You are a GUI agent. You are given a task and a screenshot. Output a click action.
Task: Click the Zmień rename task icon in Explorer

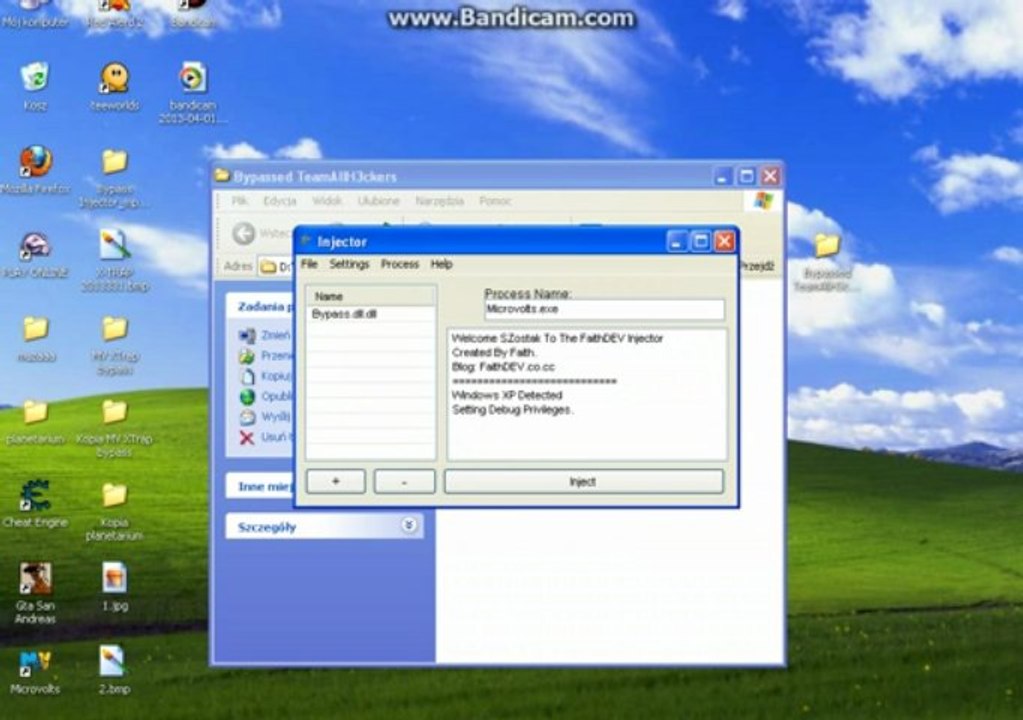click(247, 335)
